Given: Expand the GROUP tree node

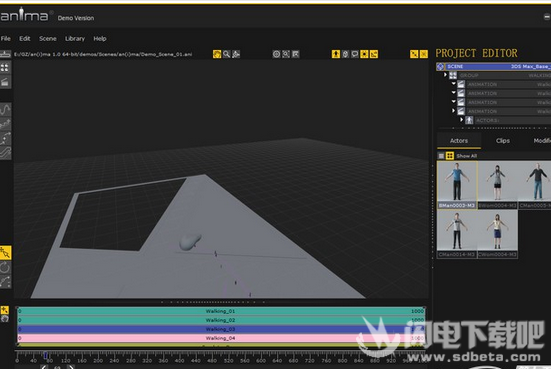Looking at the screenshot, I should (x=445, y=75).
